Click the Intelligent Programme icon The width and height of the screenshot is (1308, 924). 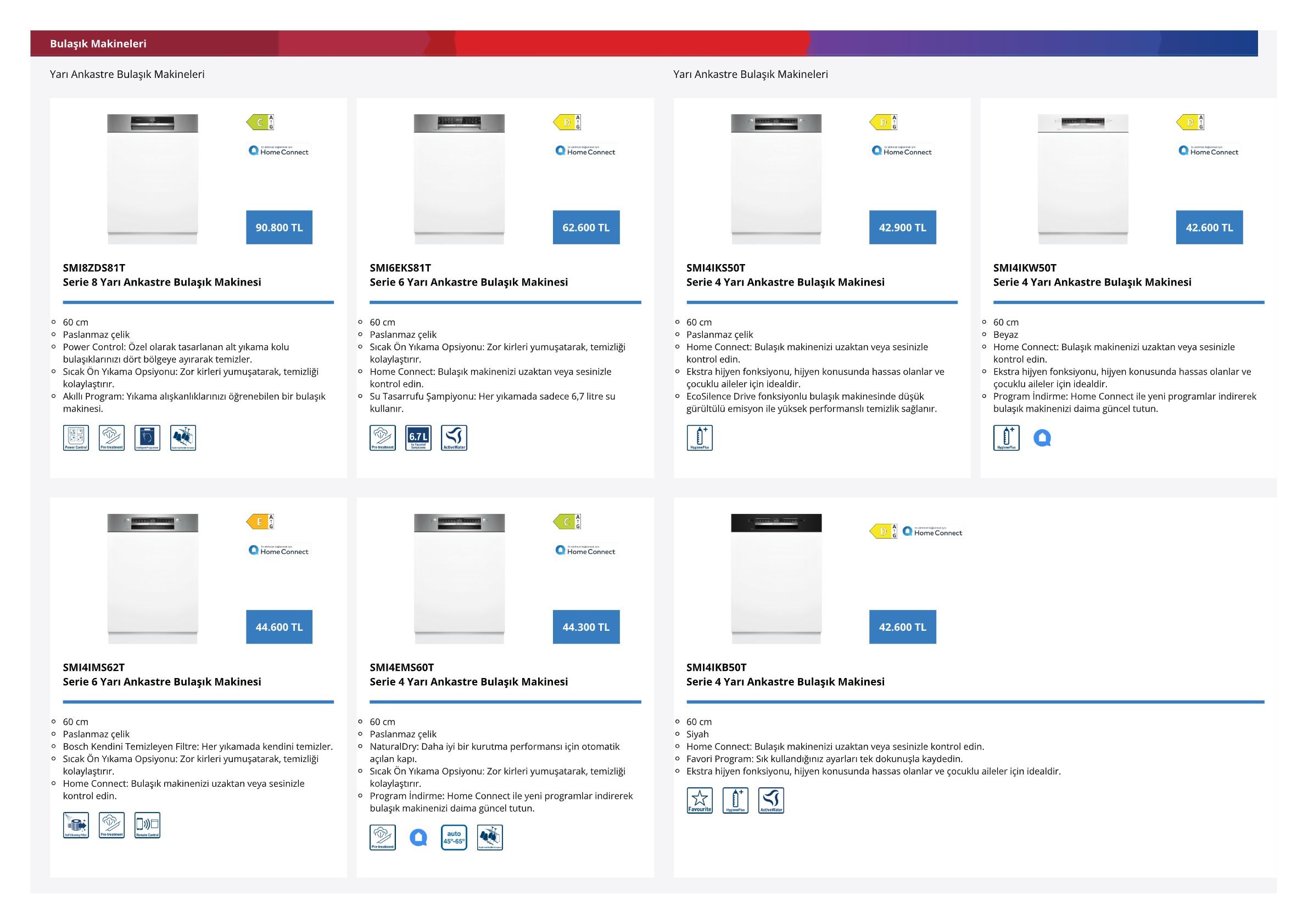[x=148, y=438]
